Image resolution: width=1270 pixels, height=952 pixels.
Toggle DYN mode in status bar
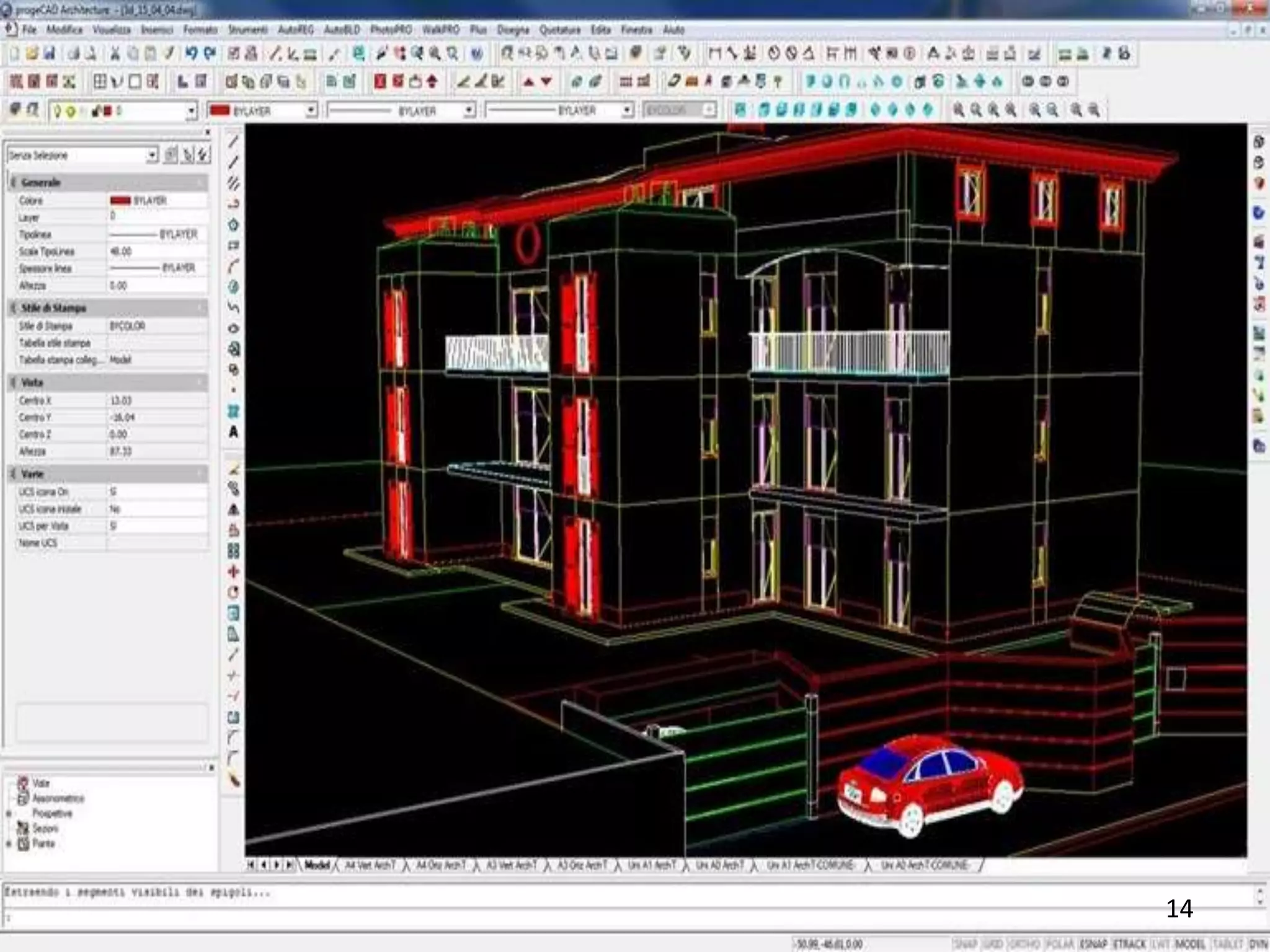tap(1258, 944)
